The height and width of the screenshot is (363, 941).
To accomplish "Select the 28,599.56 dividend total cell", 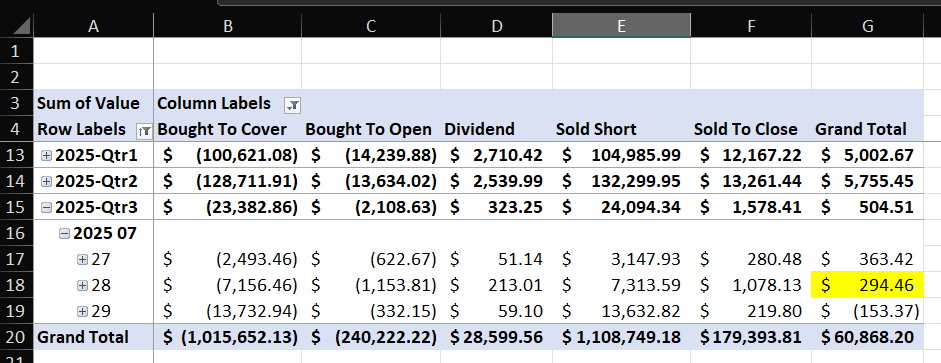I will [x=496, y=337].
